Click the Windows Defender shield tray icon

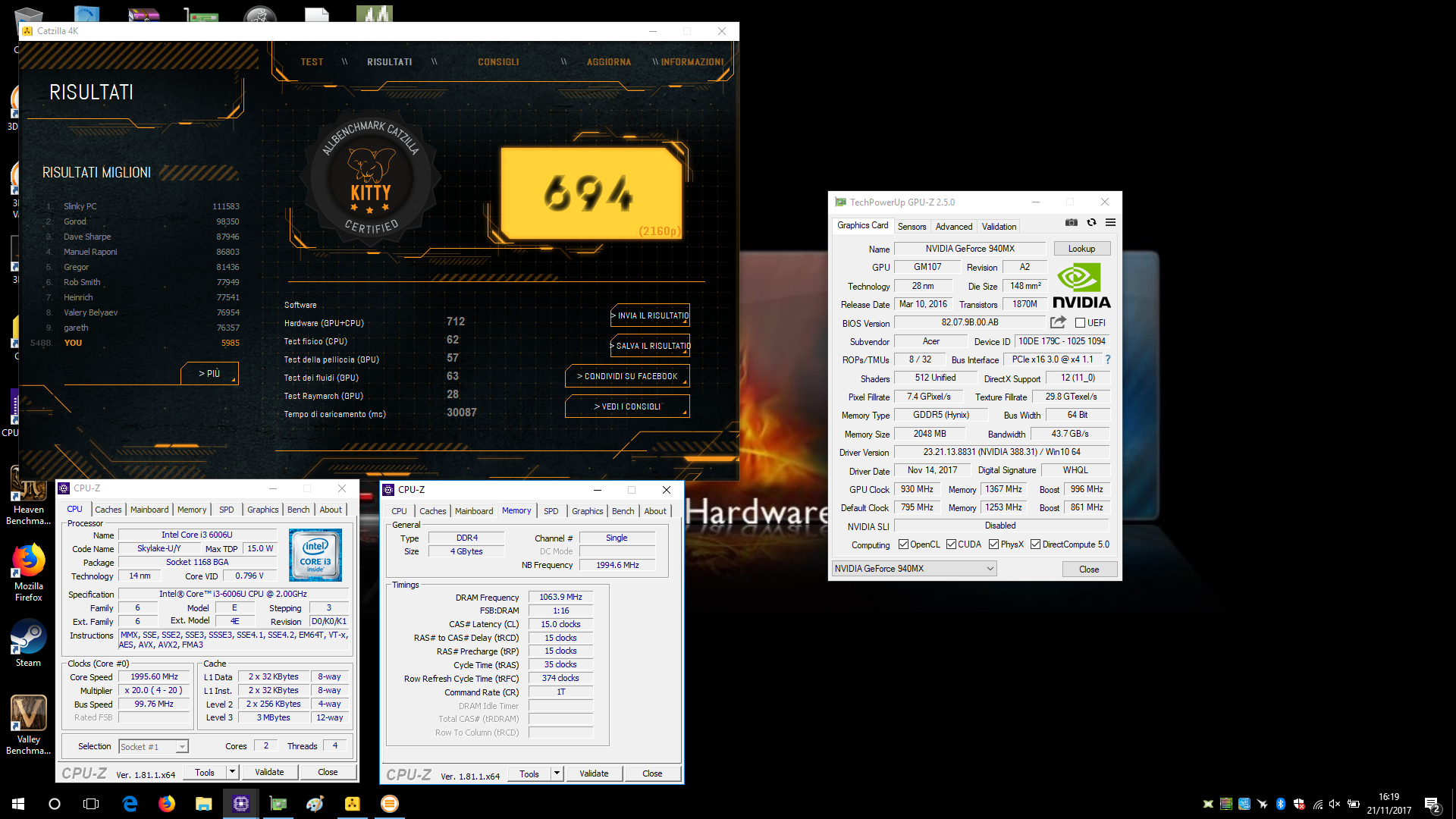pos(1299,804)
